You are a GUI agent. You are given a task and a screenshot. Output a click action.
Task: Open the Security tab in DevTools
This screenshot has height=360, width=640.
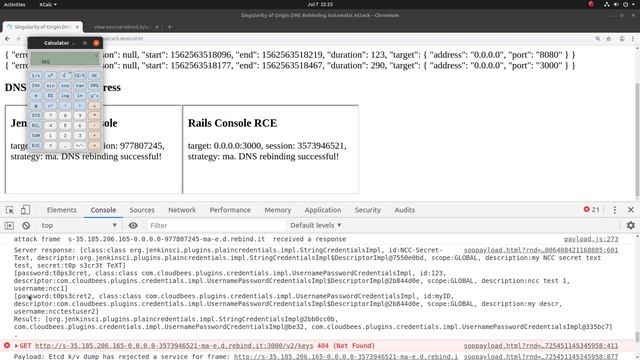point(368,210)
